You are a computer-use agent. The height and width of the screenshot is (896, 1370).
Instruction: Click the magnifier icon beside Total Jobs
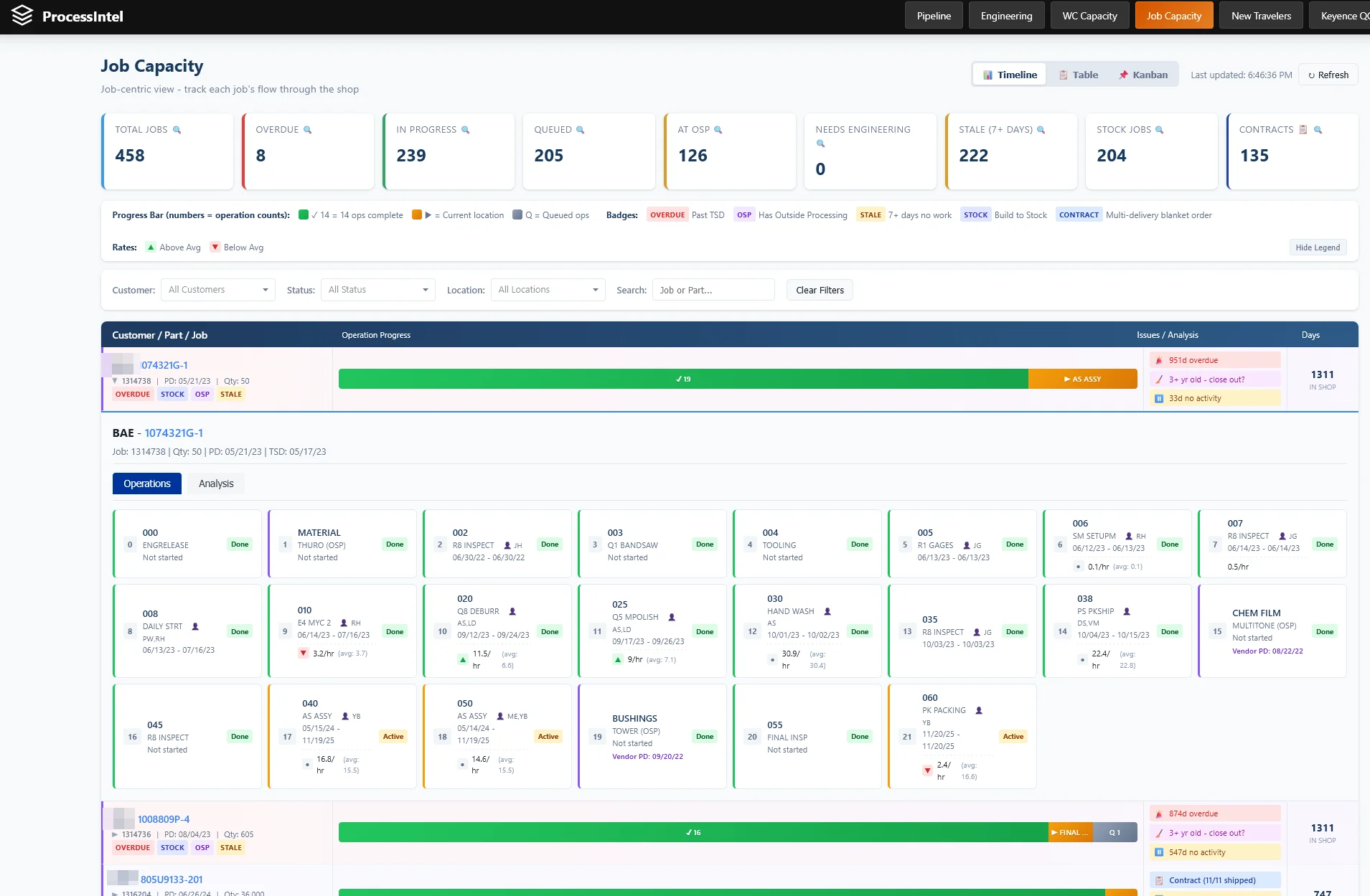(177, 130)
